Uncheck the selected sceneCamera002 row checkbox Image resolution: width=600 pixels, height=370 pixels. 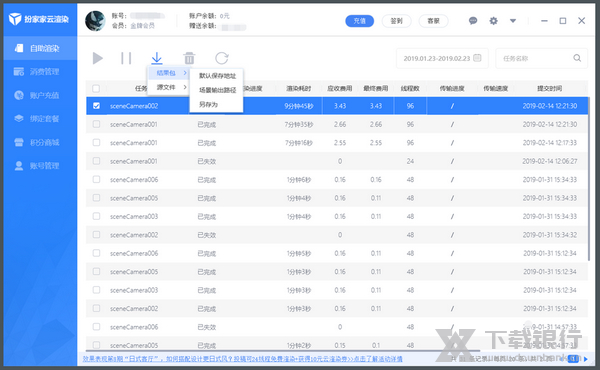click(x=96, y=106)
